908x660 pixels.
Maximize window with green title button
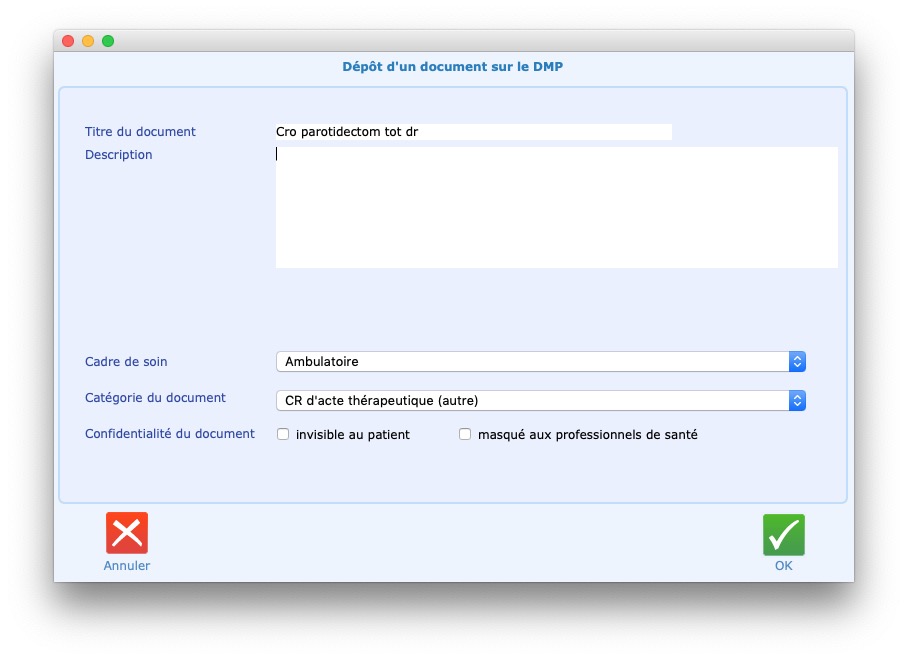(108, 41)
